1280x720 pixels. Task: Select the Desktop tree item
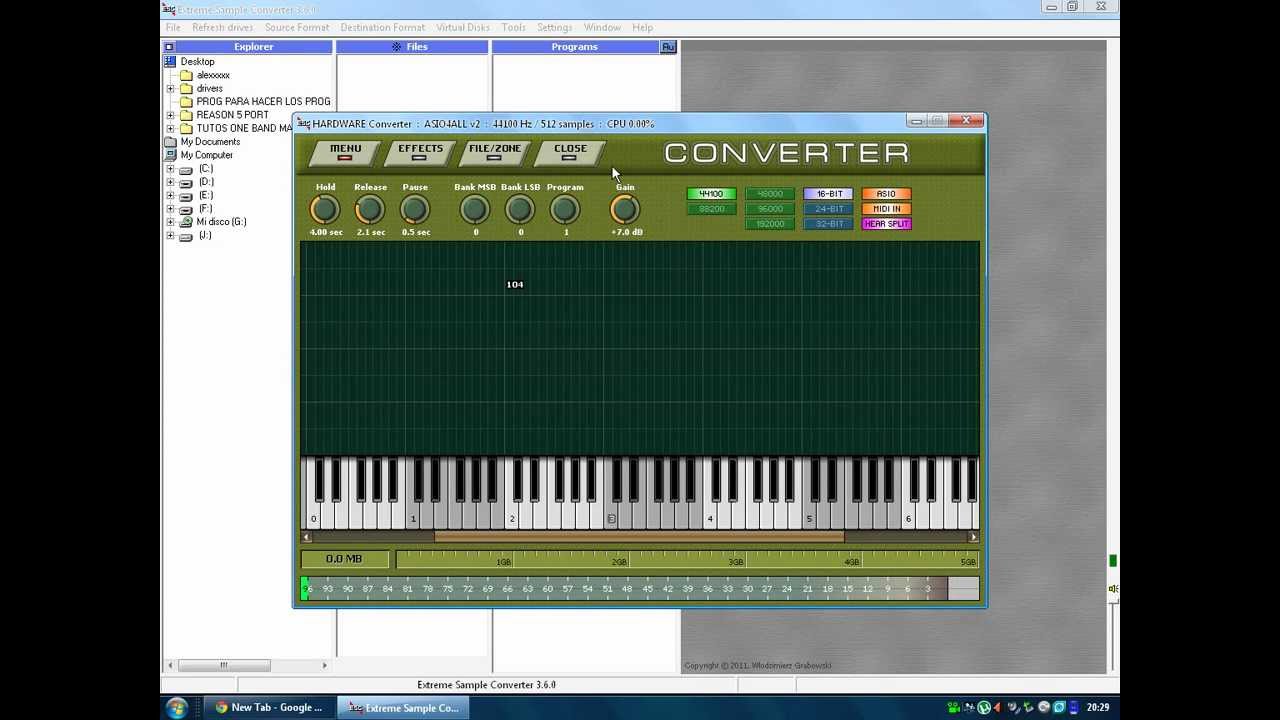point(197,62)
